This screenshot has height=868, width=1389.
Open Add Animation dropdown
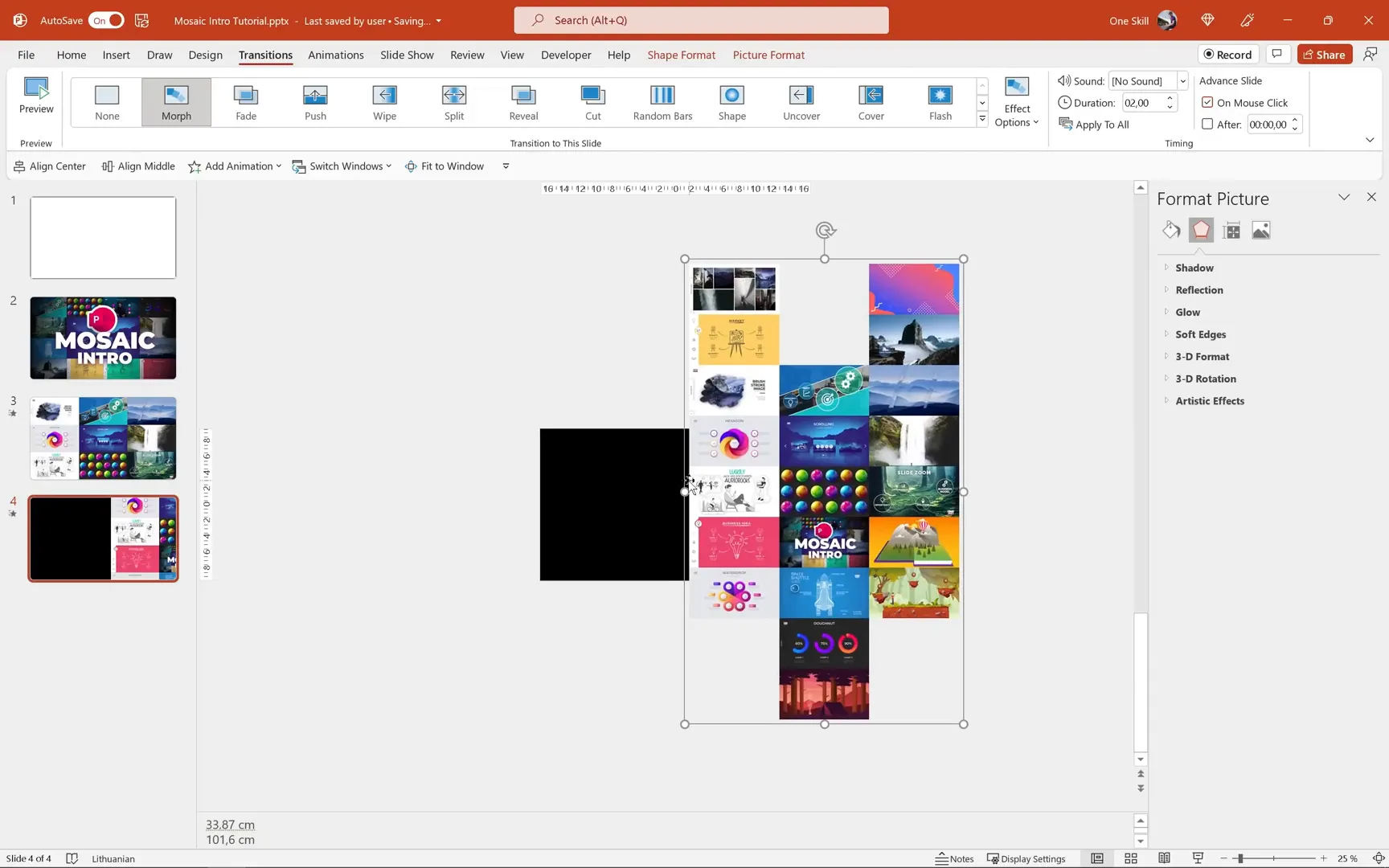coord(235,166)
